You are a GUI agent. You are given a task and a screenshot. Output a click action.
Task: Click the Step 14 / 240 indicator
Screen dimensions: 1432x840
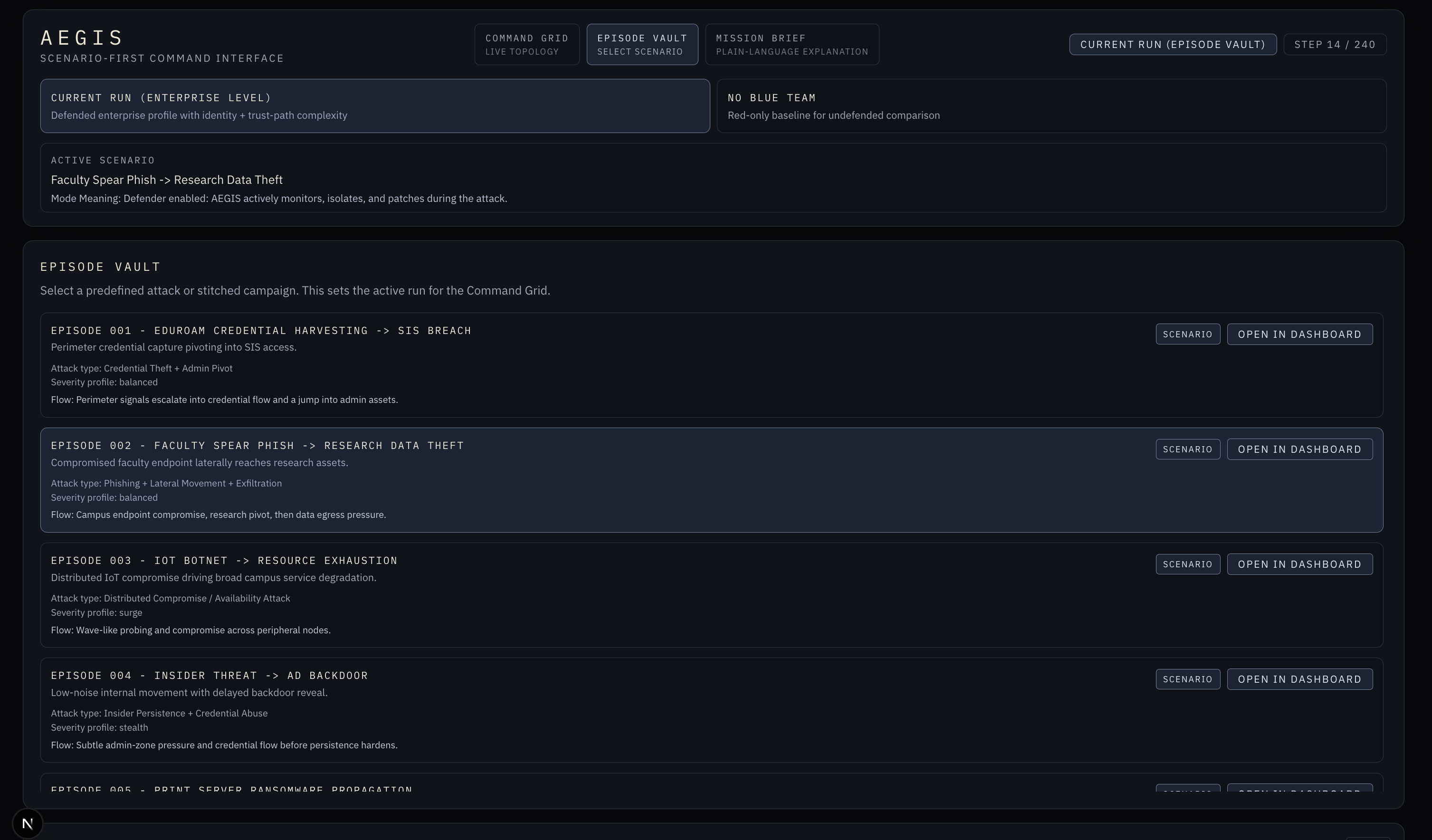coord(1334,44)
